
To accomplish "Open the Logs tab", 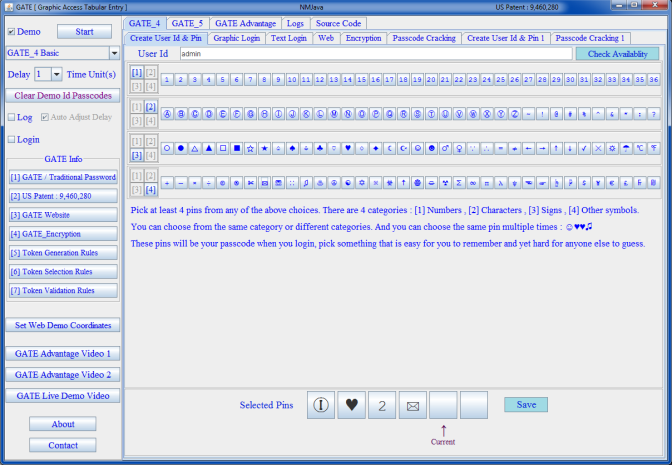I will click(295, 23).
